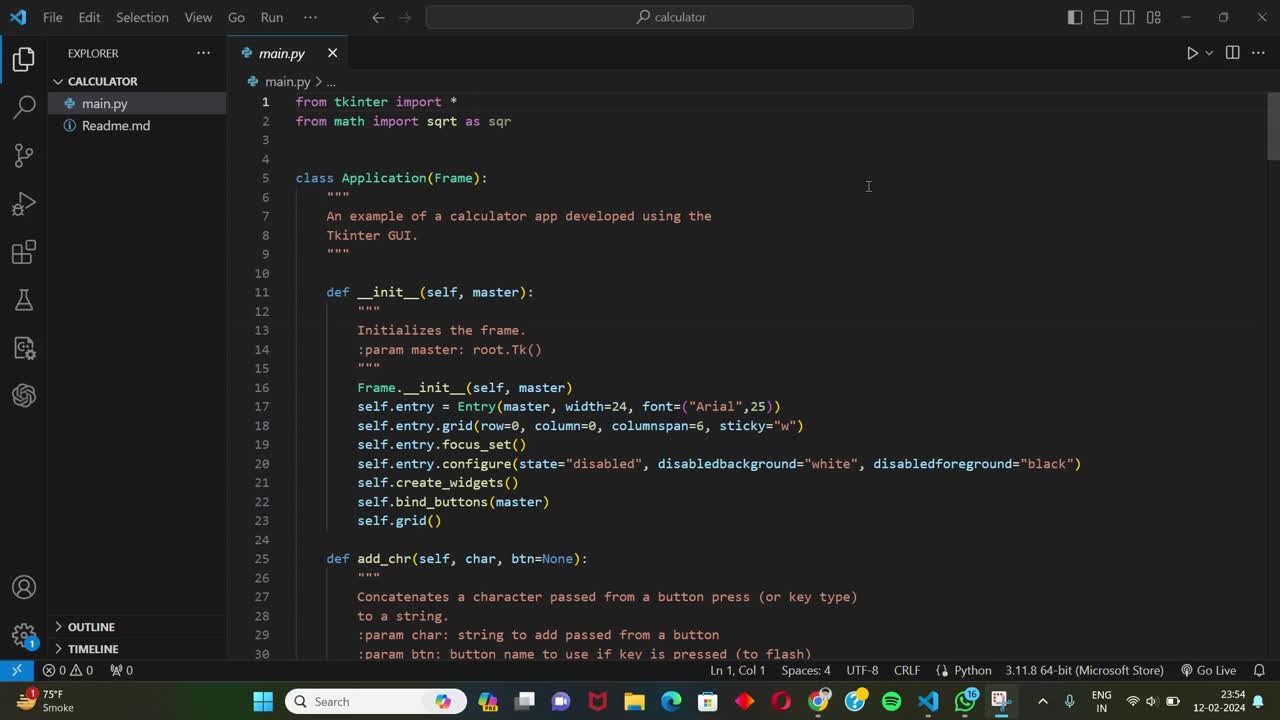The height and width of the screenshot is (720, 1280).
Task: Expand the OUTLINE section
Action: click(x=91, y=627)
